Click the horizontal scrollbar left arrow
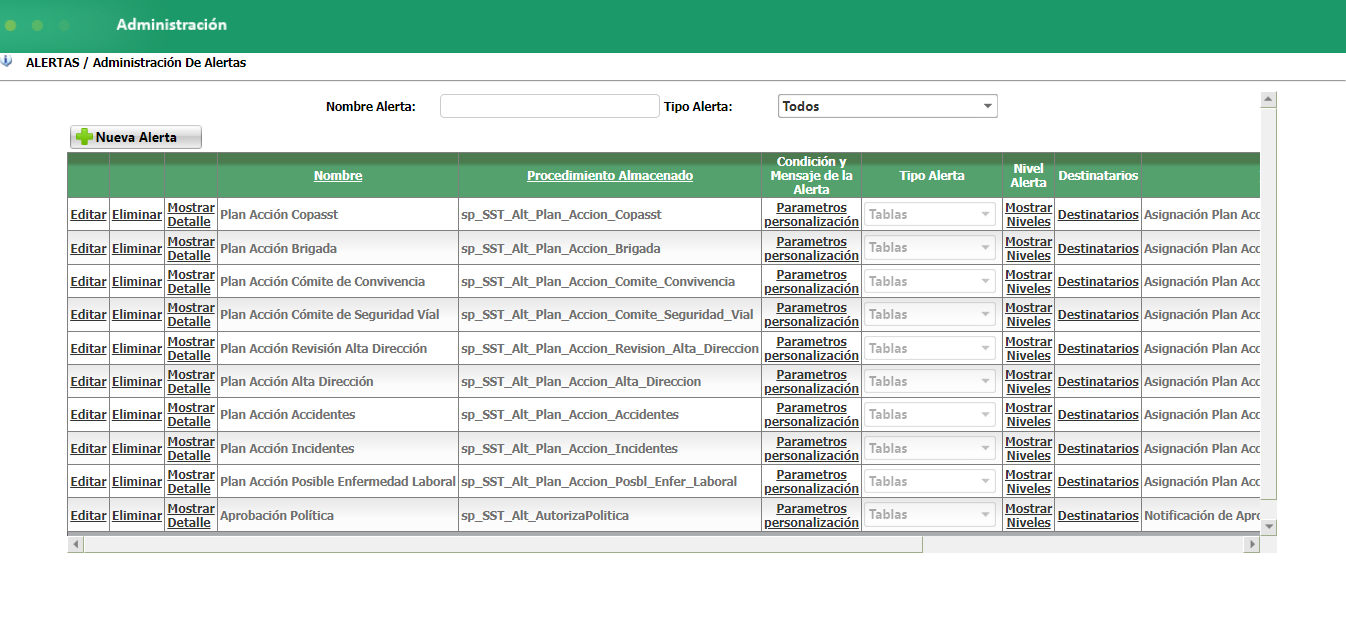 [x=75, y=544]
